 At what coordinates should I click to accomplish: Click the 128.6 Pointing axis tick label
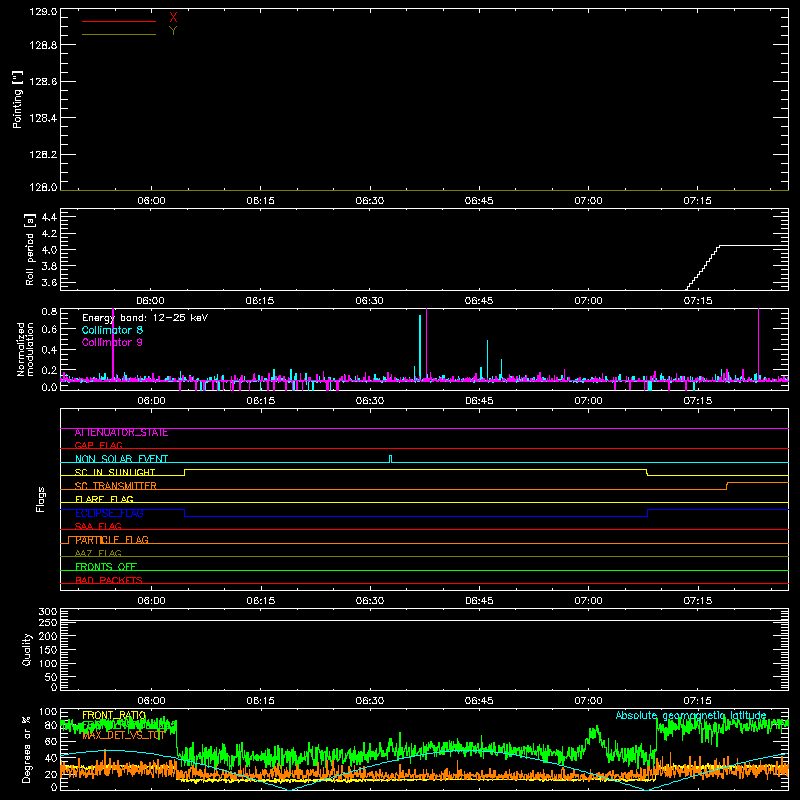pyautogui.click(x=43, y=82)
